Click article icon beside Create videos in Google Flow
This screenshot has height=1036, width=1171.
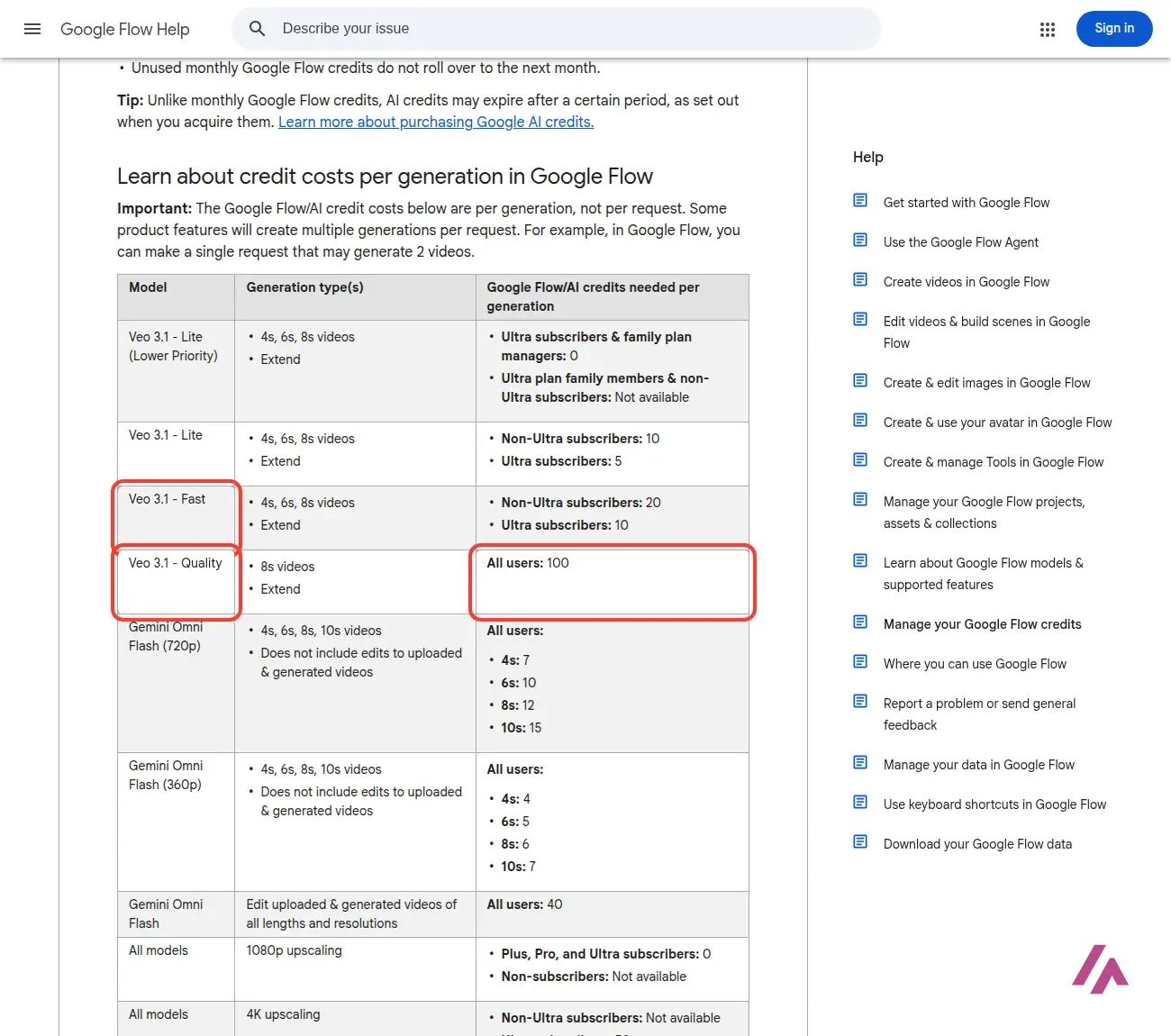click(860, 279)
